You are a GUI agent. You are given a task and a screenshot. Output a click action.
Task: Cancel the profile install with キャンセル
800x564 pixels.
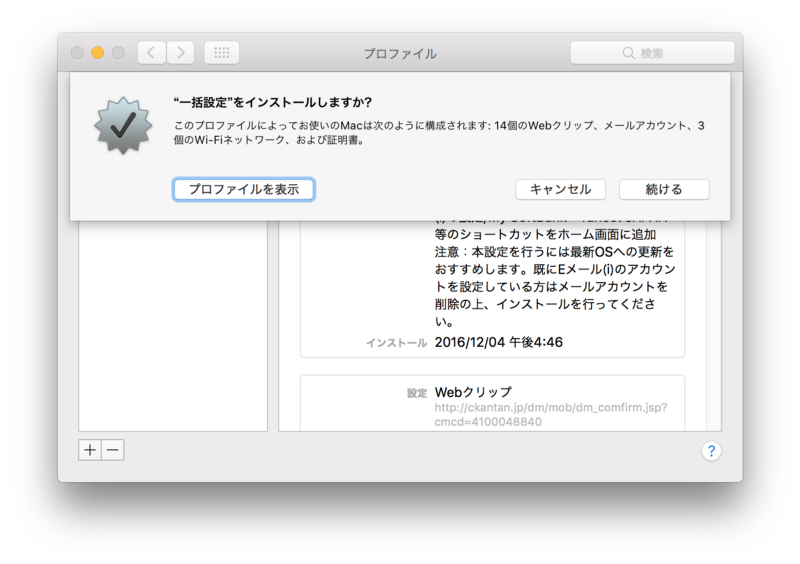point(560,189)
